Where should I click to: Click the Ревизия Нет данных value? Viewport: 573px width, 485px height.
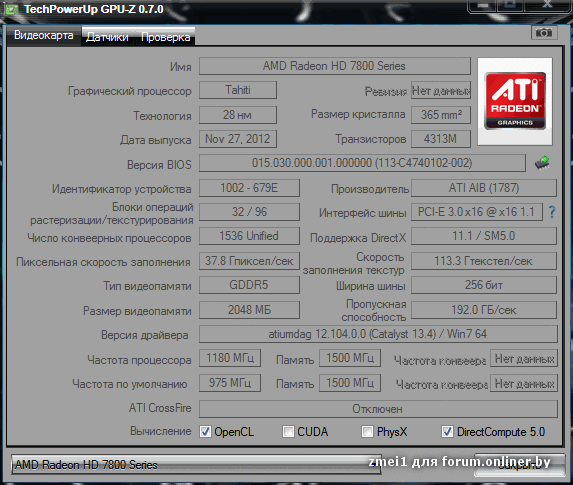tap(441, 90)
